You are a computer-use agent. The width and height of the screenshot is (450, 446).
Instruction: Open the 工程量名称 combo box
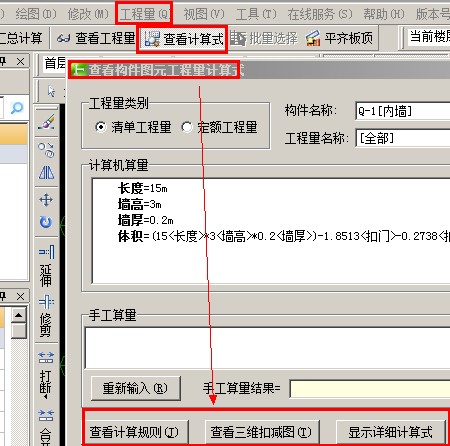(x=403, y=138)
